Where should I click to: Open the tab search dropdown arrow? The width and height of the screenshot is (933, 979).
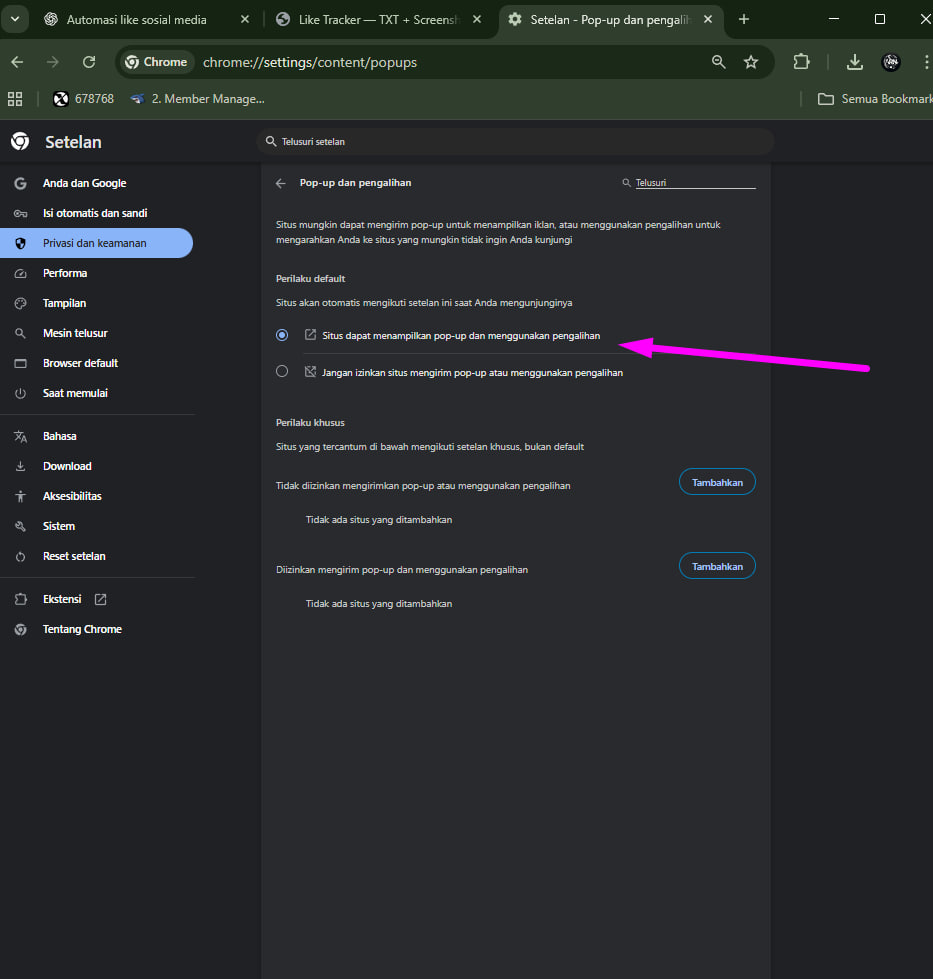coord(15,19)
